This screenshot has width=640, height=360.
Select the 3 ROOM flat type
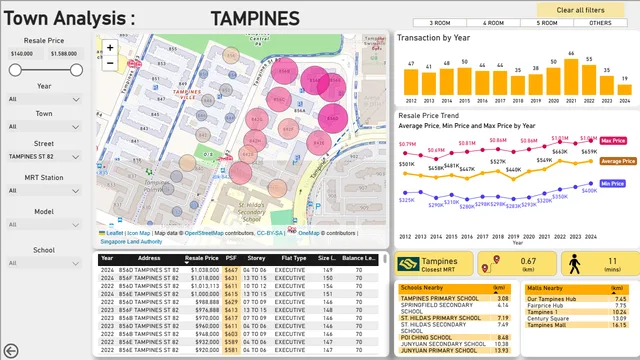pyautogui.click(x=440, y=23)
